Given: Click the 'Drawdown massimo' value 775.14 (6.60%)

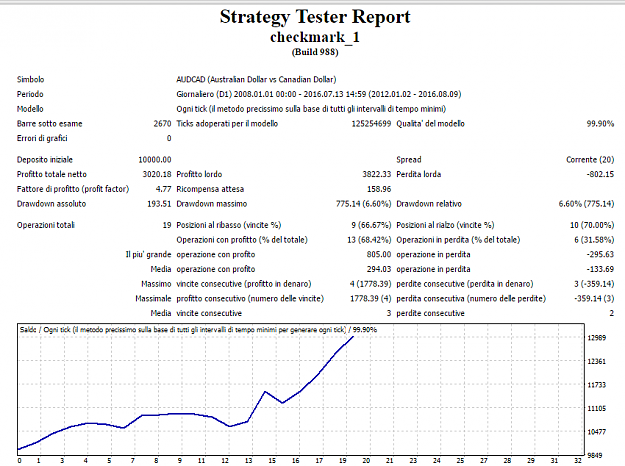Looking at the screenshot, I should coord(364,204).
